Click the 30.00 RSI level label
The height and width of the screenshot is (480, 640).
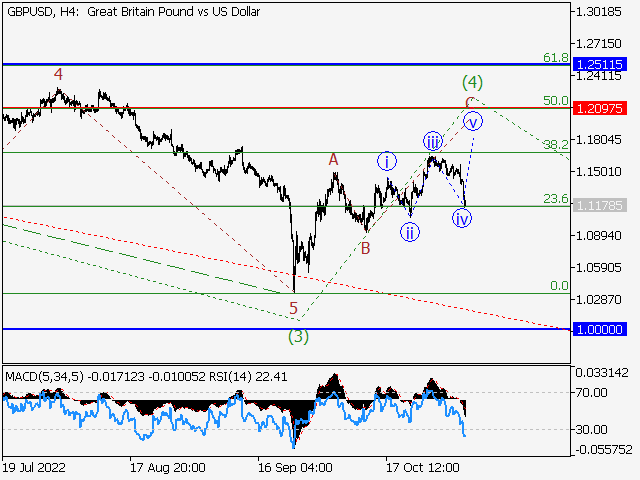(591, 429)
